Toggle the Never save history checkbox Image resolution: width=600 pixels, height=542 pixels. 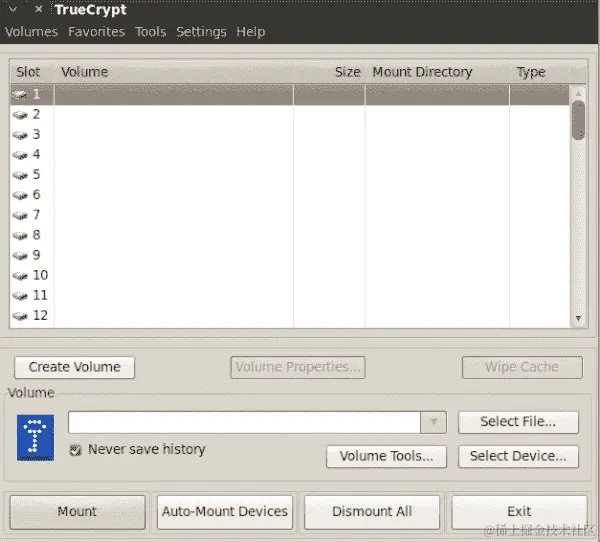tap(75, 450)
